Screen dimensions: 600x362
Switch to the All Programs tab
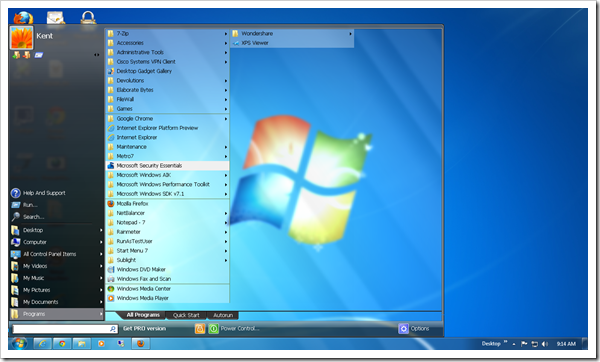pos(143,315)
